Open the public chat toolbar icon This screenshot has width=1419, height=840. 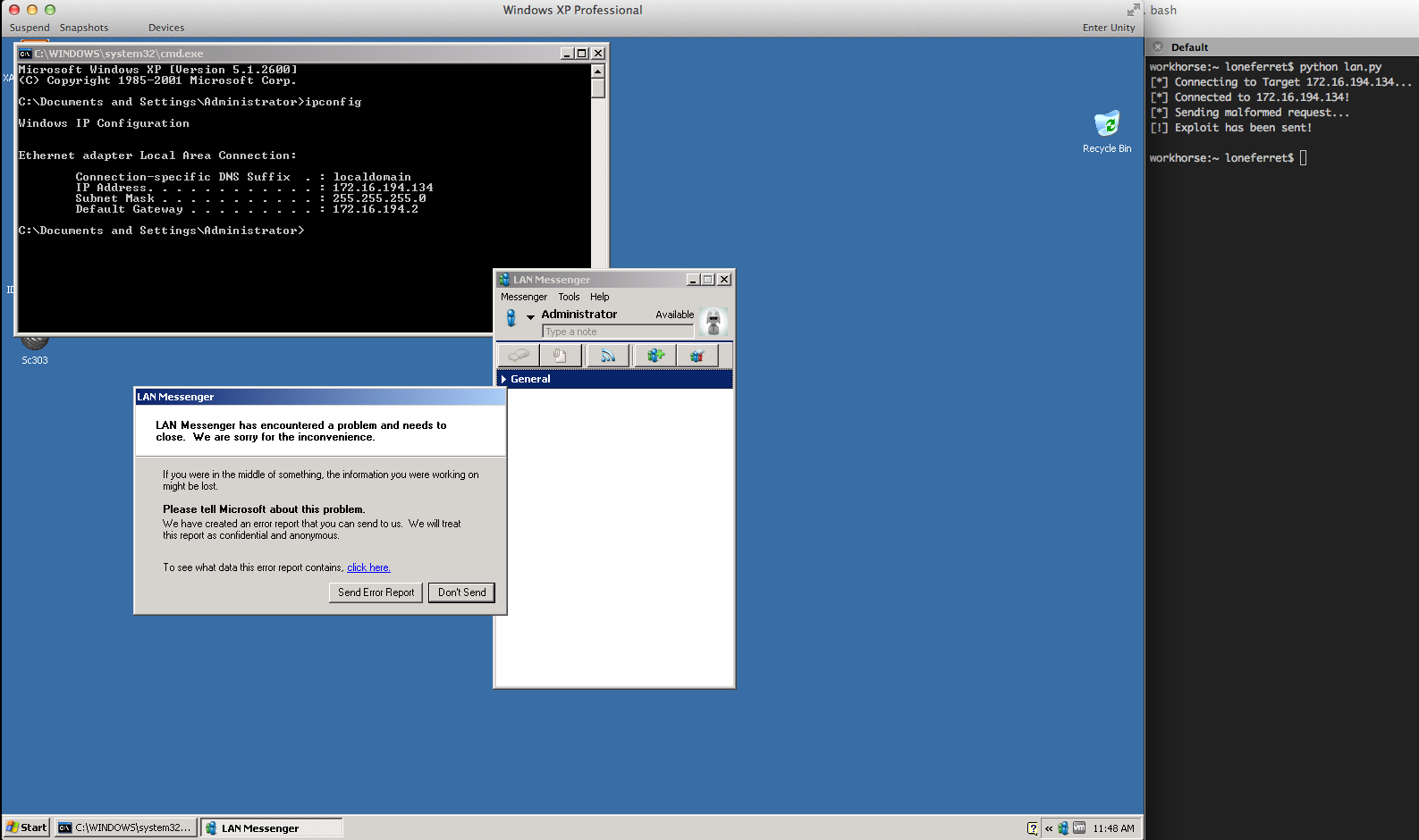pyautogui.click(x=697, y=356)
